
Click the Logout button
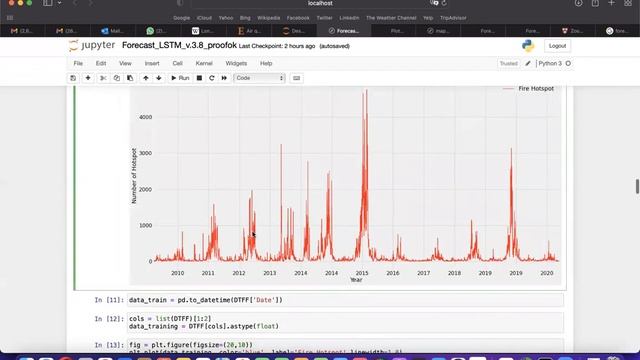coord(557,46)
